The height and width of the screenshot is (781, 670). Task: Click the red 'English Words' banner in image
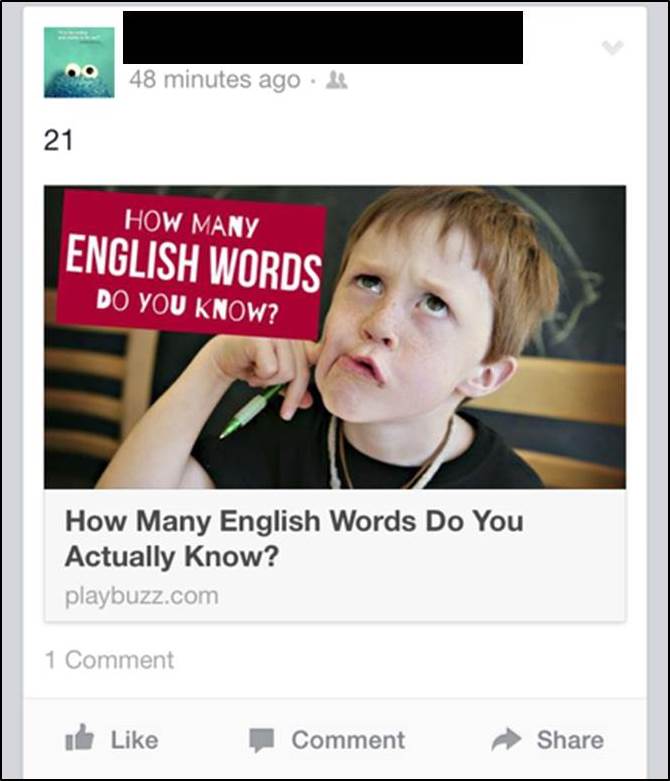click(191, 264)
